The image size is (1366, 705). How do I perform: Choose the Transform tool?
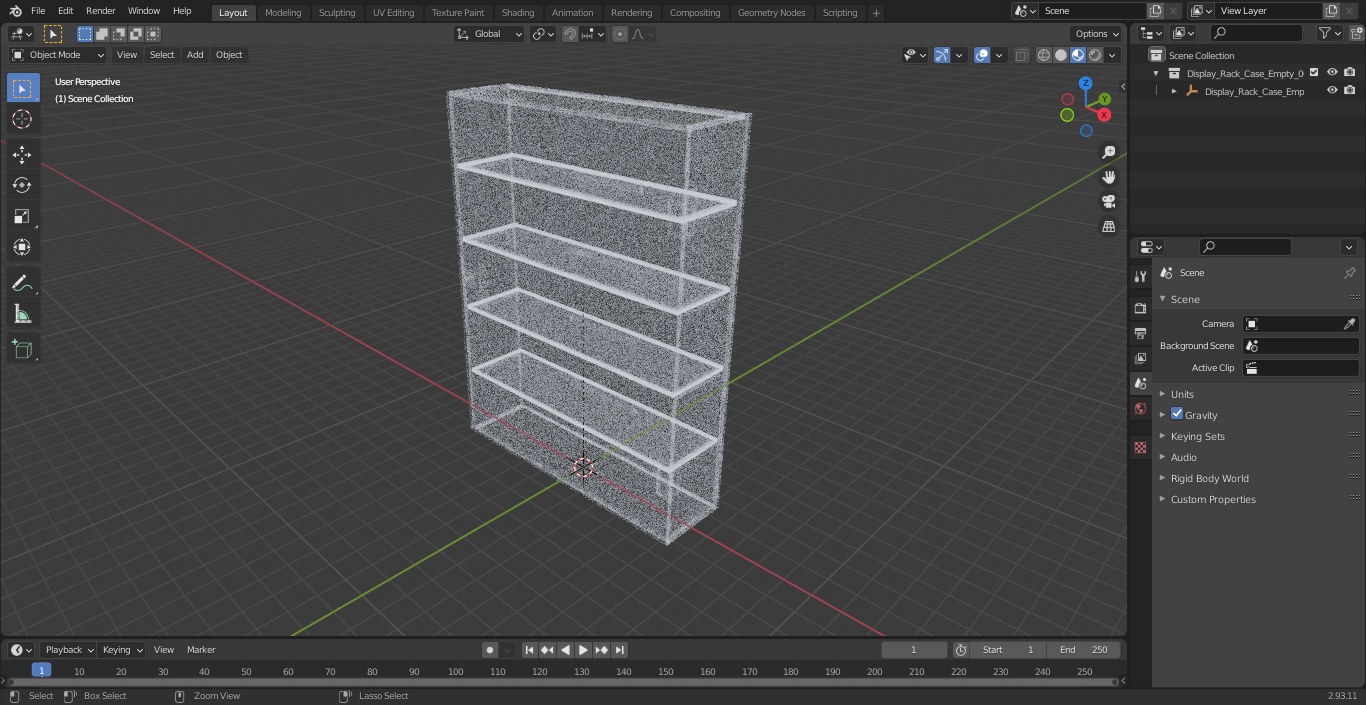point(22,247)
